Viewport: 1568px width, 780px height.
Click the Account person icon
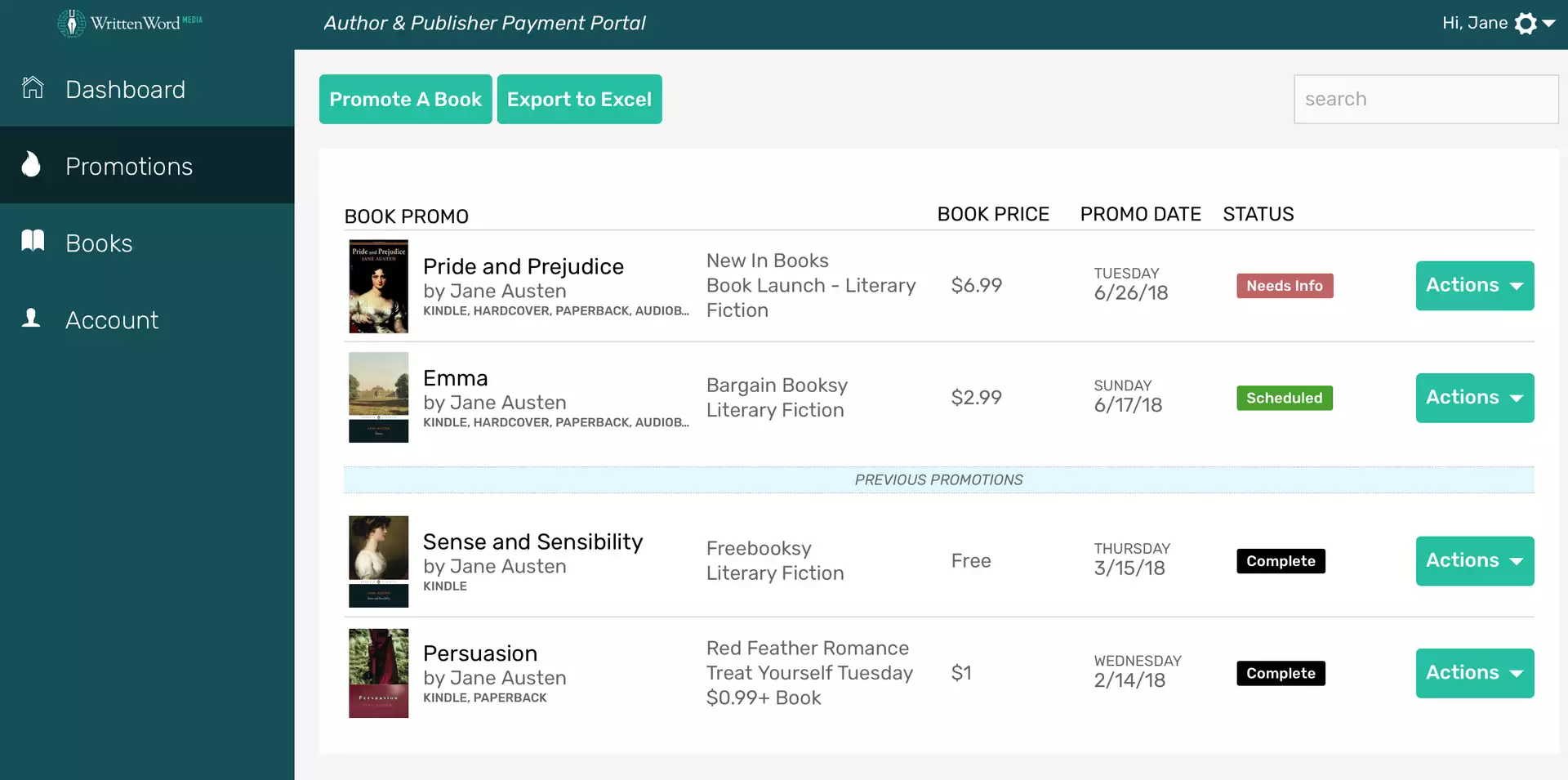(31, 318)
